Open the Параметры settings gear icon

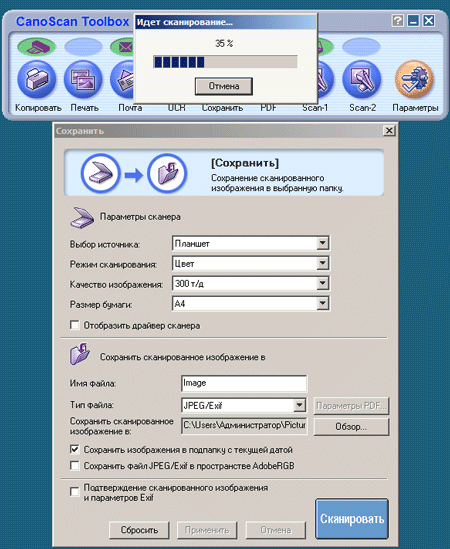tap(414, 79)
